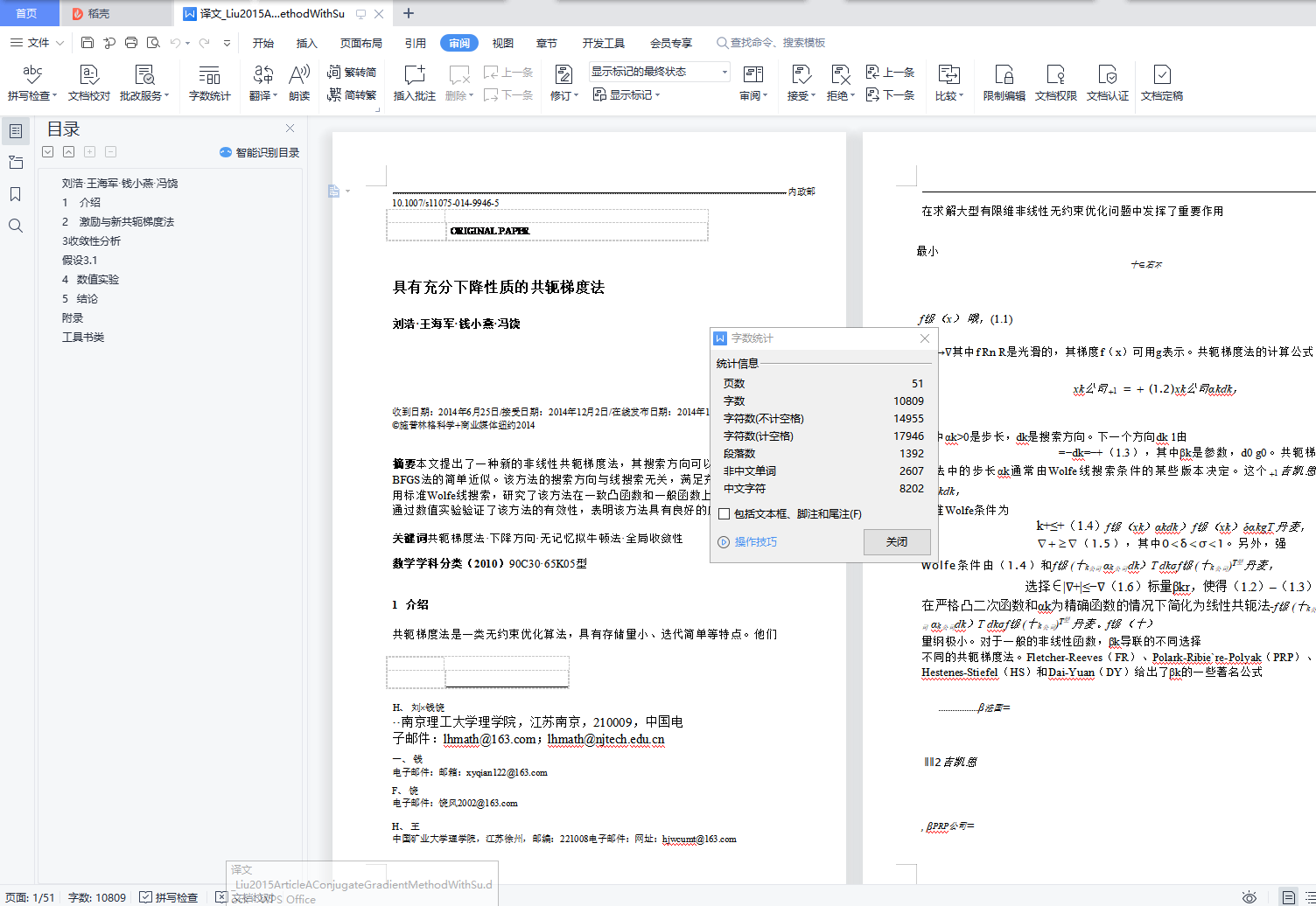Open the 显示标记的最终状态 combo box
The width and height of the screenshot is (1316, 906).
point(659,72)
